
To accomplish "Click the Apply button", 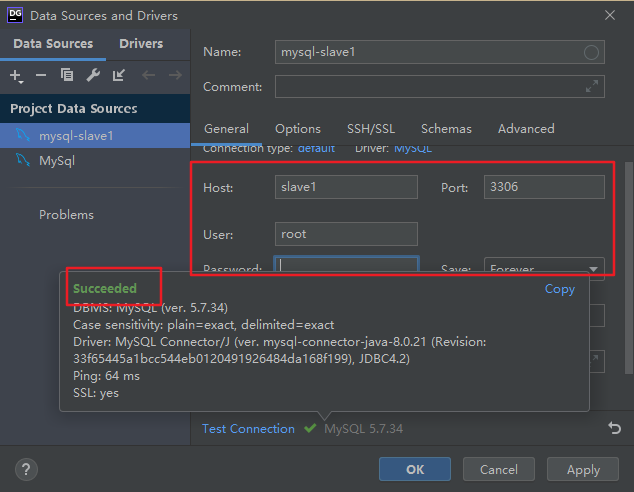I will click(x=583, y=469).
